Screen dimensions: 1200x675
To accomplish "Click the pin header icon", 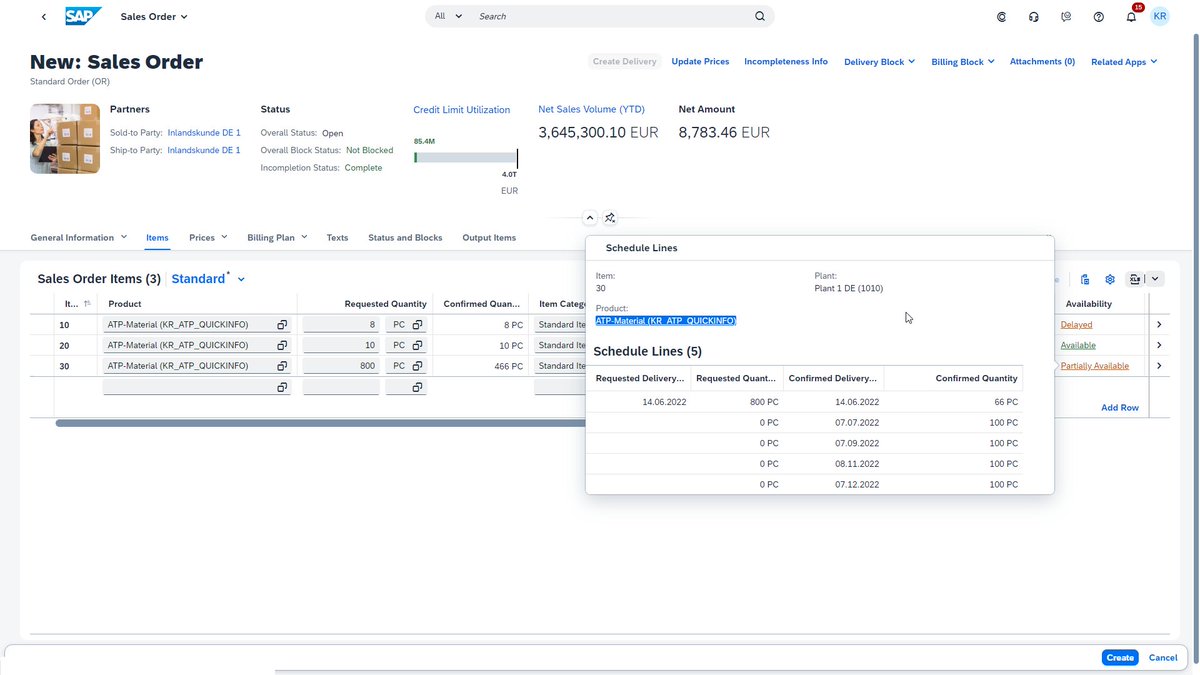I will pyautogui.click(x=610, y=218).
